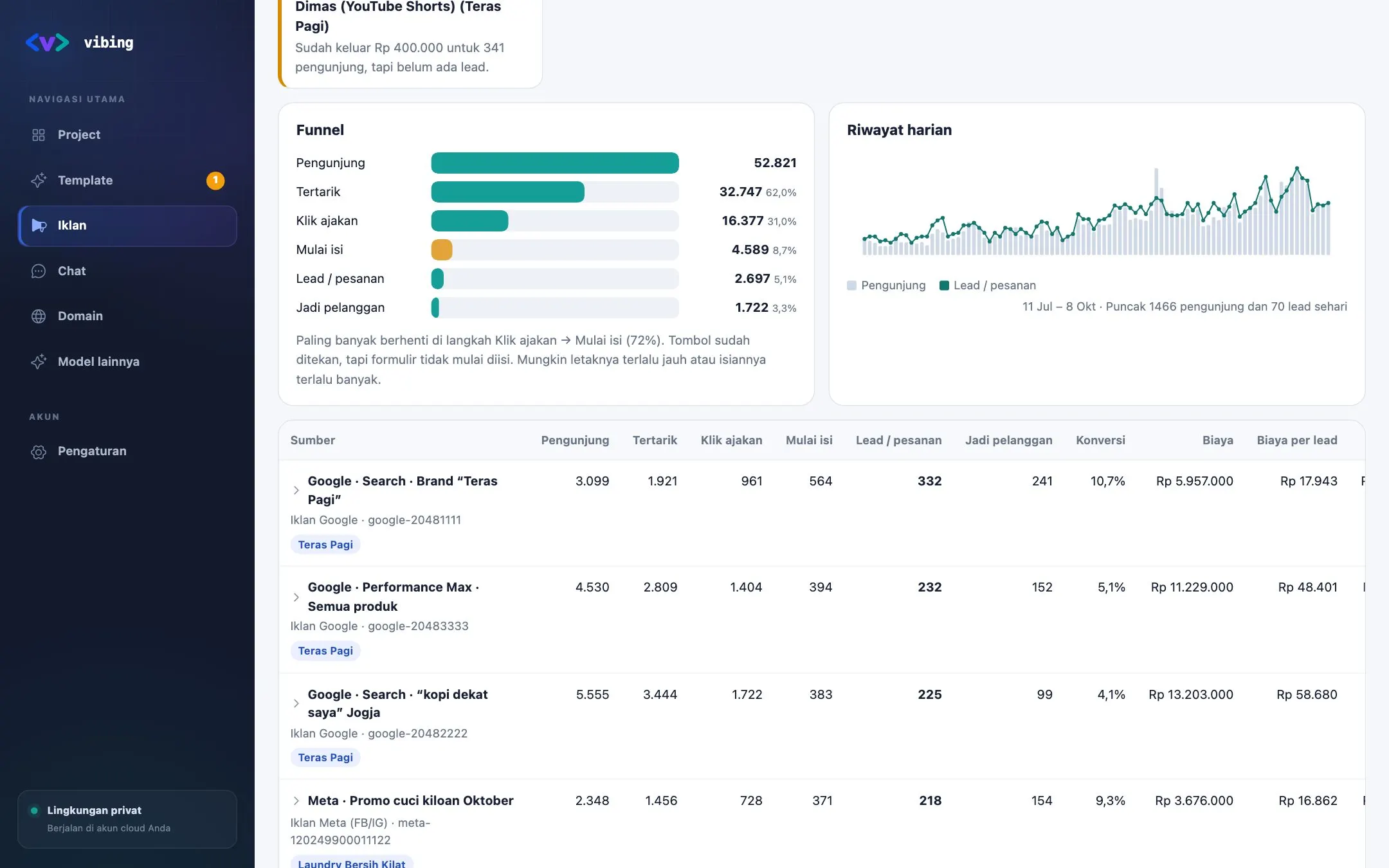Expand the Meta Promo cuci kiloan Oktober row
Image resolution: width=1389 pixels, height=868 pixels.
pyautogui.click(x=296, y=801)
